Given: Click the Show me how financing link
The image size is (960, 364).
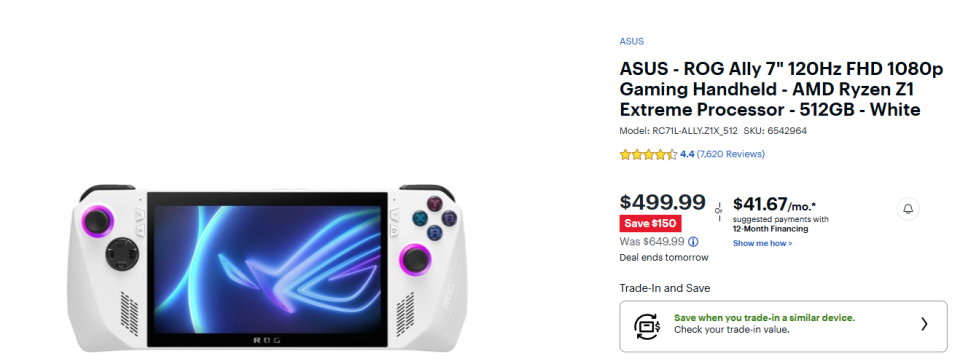Looking at the screenshot, I should click(x=762, y=243).
